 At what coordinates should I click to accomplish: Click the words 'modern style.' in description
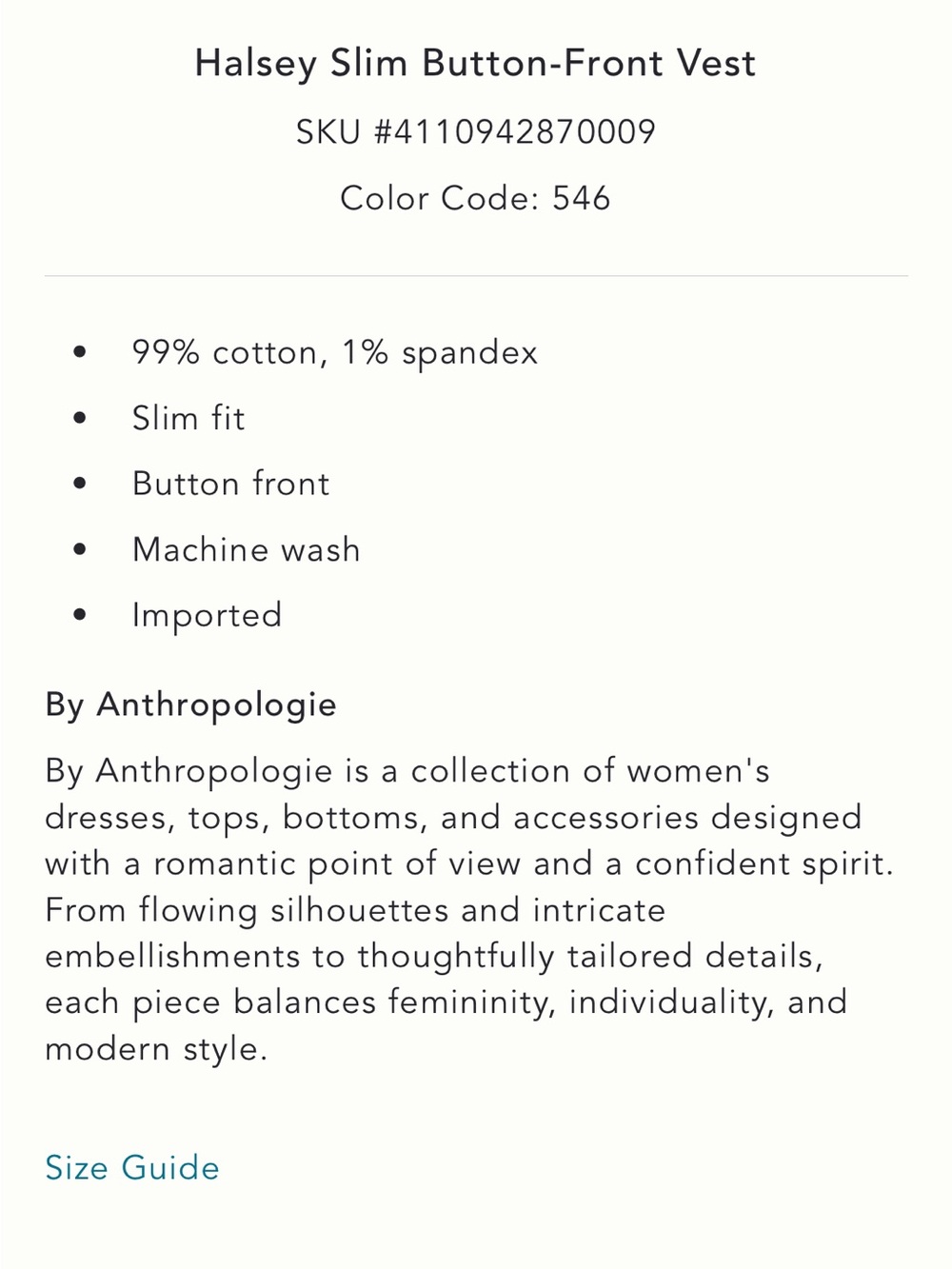pos(156,1048)
